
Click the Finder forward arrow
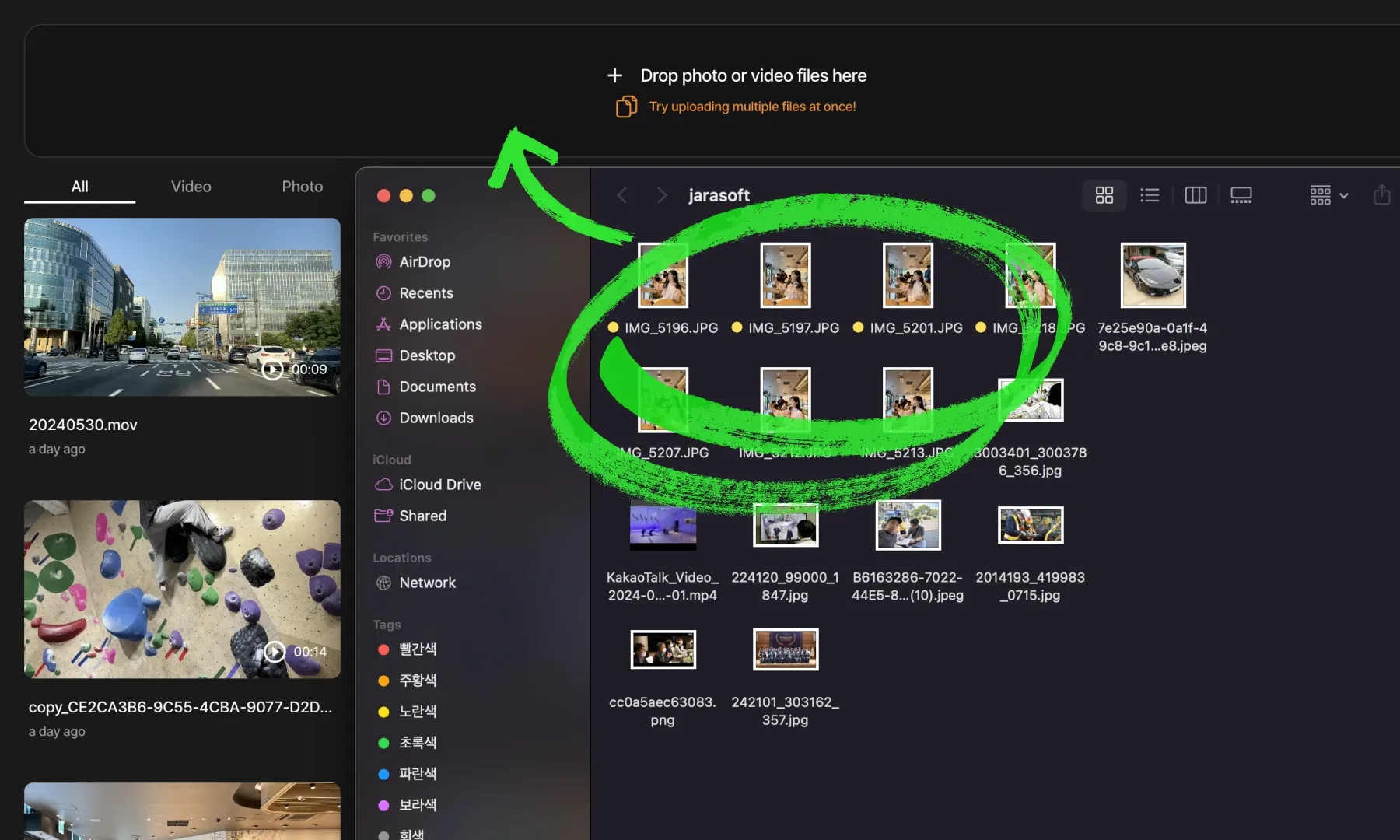click(661, 195)
